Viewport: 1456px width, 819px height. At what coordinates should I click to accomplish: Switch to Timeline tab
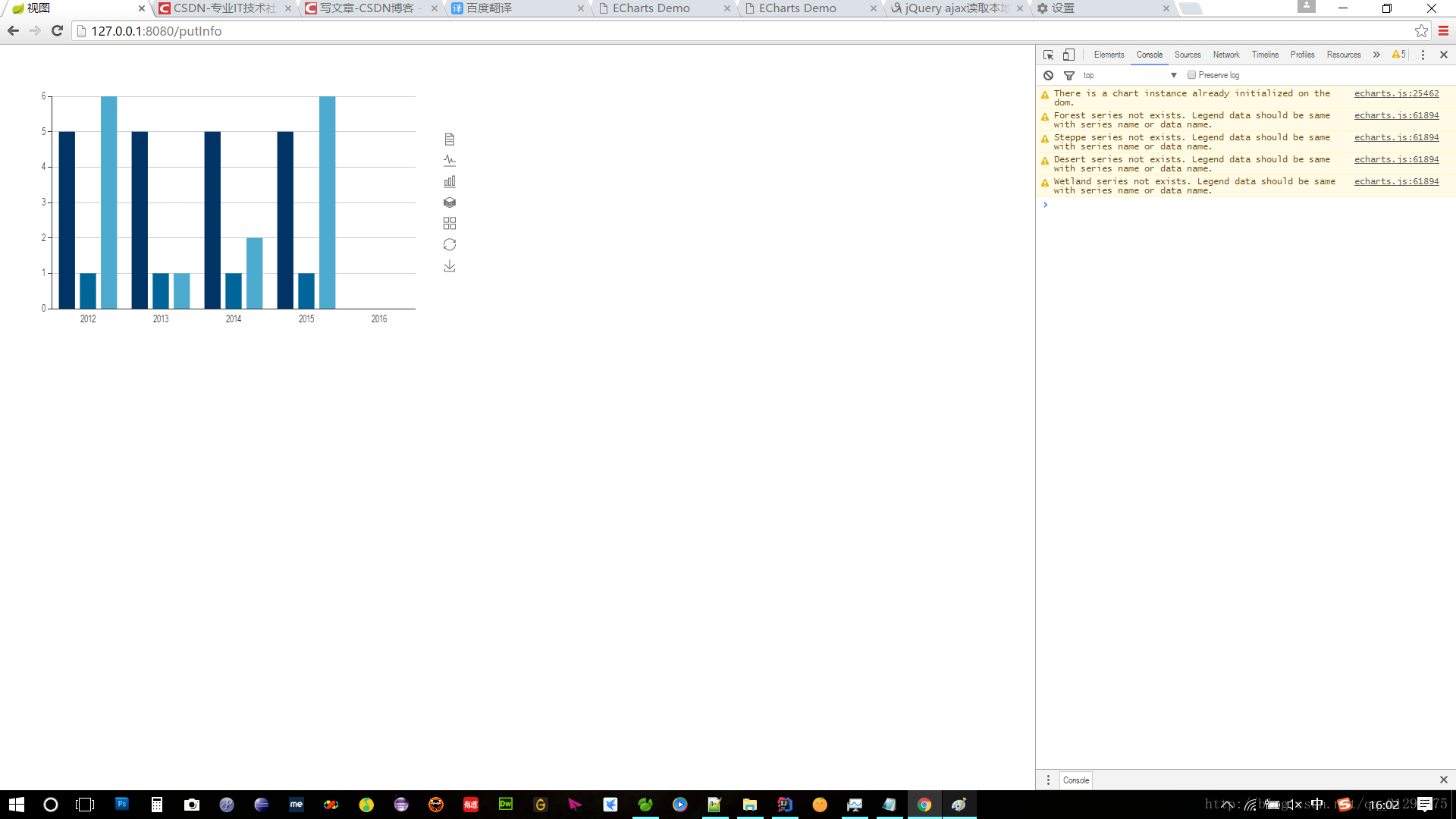(1265, 55)
